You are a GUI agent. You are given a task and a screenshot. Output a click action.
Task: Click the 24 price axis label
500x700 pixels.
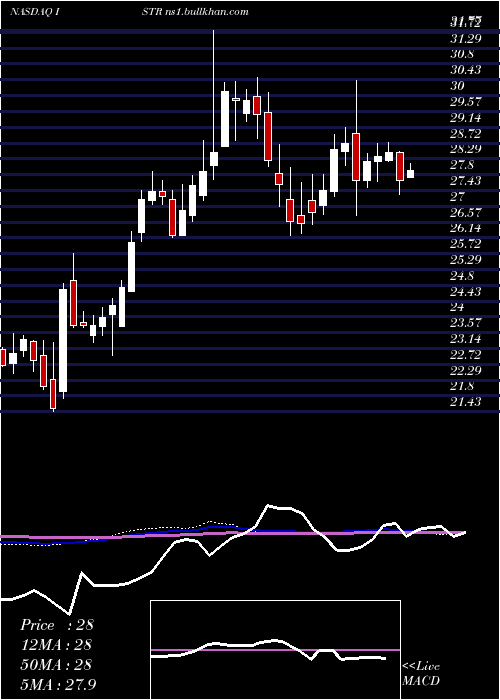pyautogui.click(x=458, y=307)
